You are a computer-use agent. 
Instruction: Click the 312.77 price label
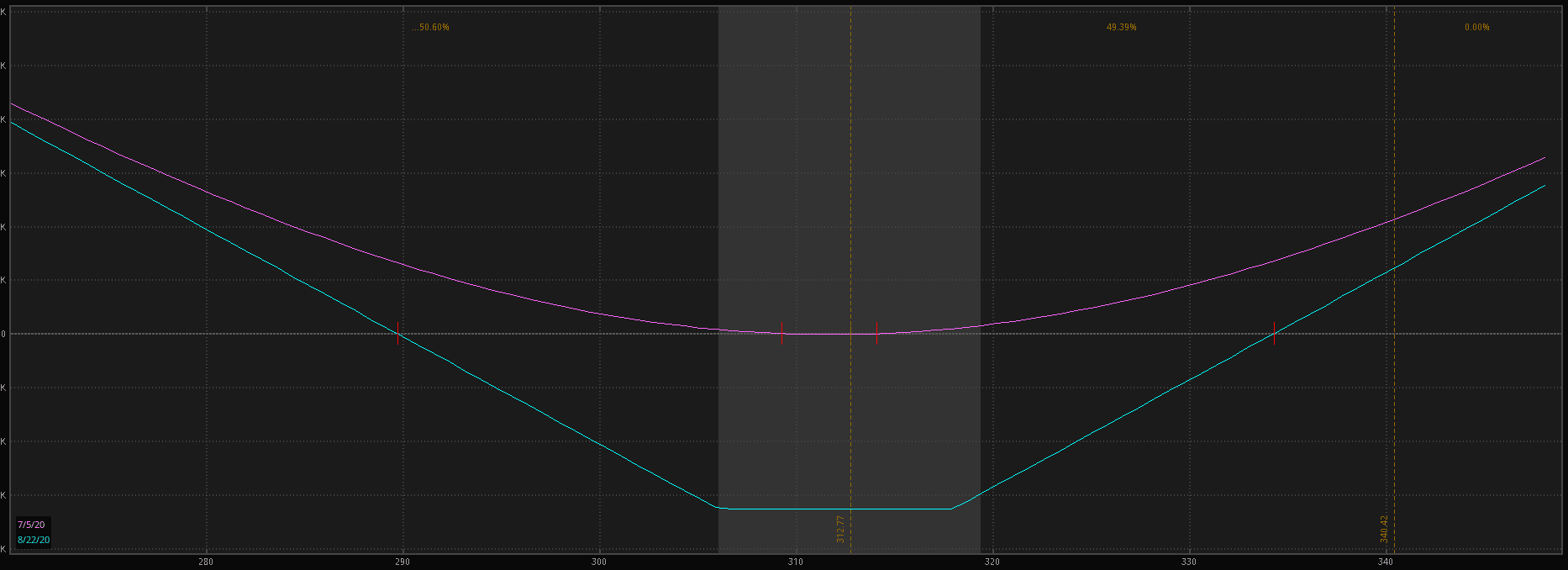click(840, 529)
